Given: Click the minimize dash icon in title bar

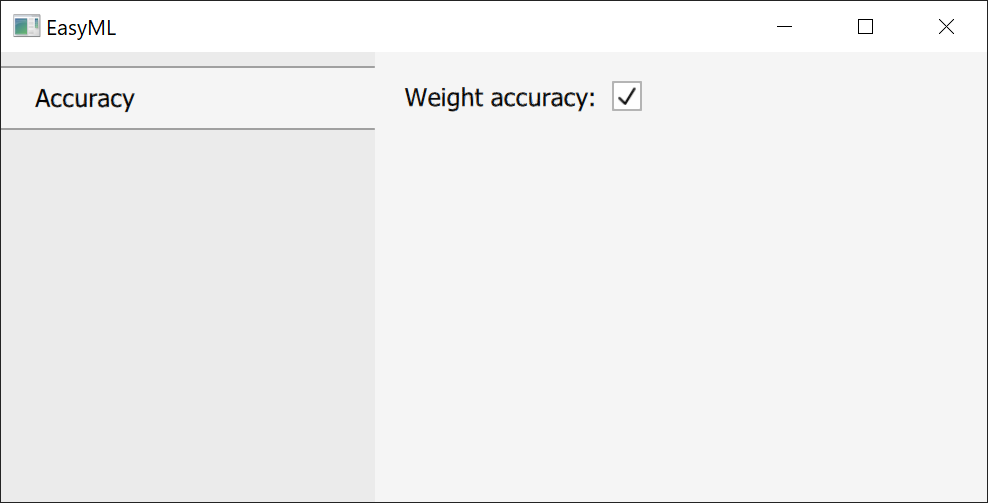Looking at the screenshot, I should coord(785,27).
